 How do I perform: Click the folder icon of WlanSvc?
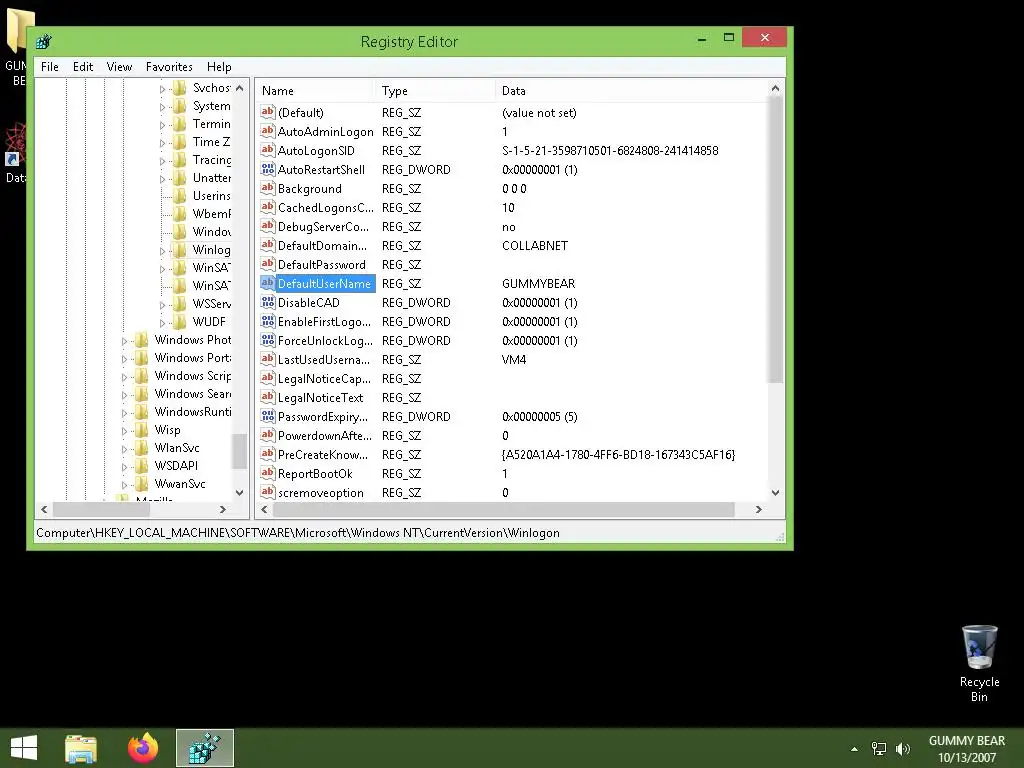(141, 447)
